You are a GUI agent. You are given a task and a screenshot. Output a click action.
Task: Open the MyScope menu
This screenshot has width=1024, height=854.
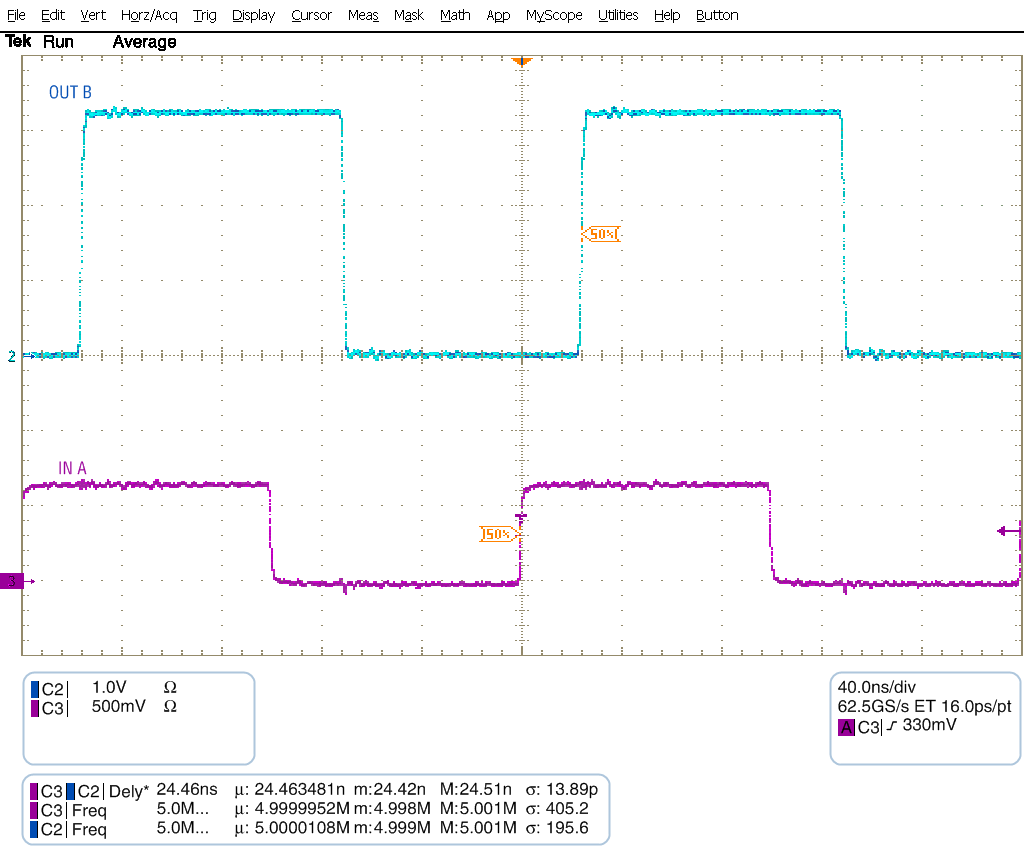click(553, 15)
